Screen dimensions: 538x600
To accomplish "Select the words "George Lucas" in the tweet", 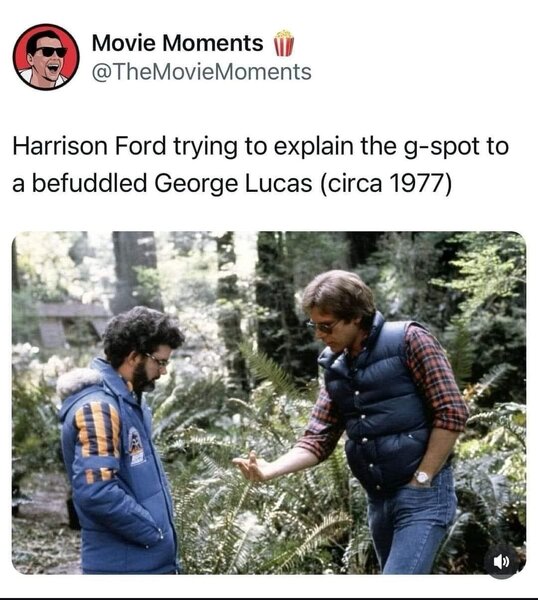I will pos(233,183).
